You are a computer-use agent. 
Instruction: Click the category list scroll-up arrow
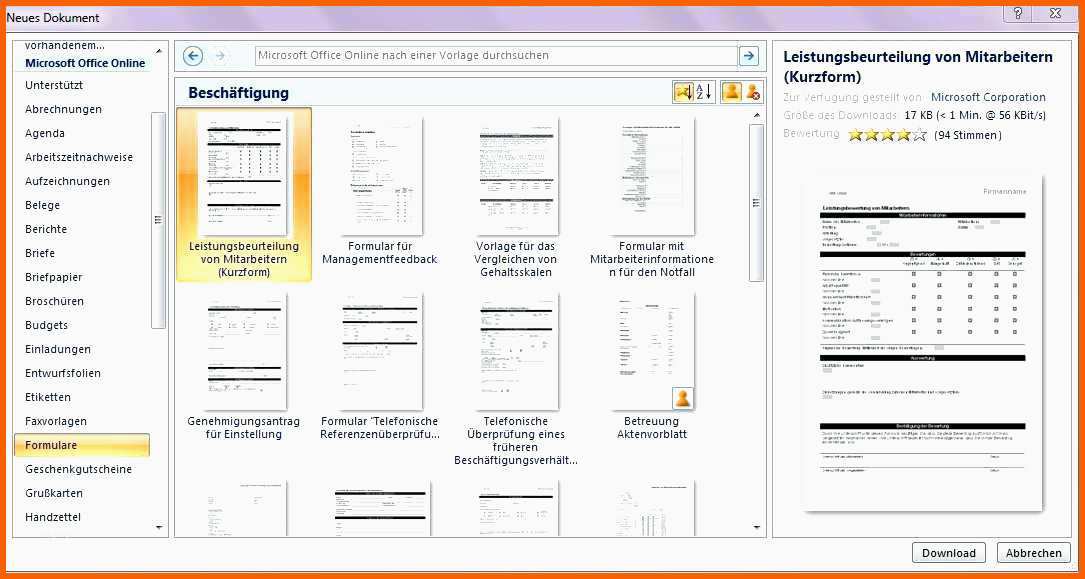point(158,51)
